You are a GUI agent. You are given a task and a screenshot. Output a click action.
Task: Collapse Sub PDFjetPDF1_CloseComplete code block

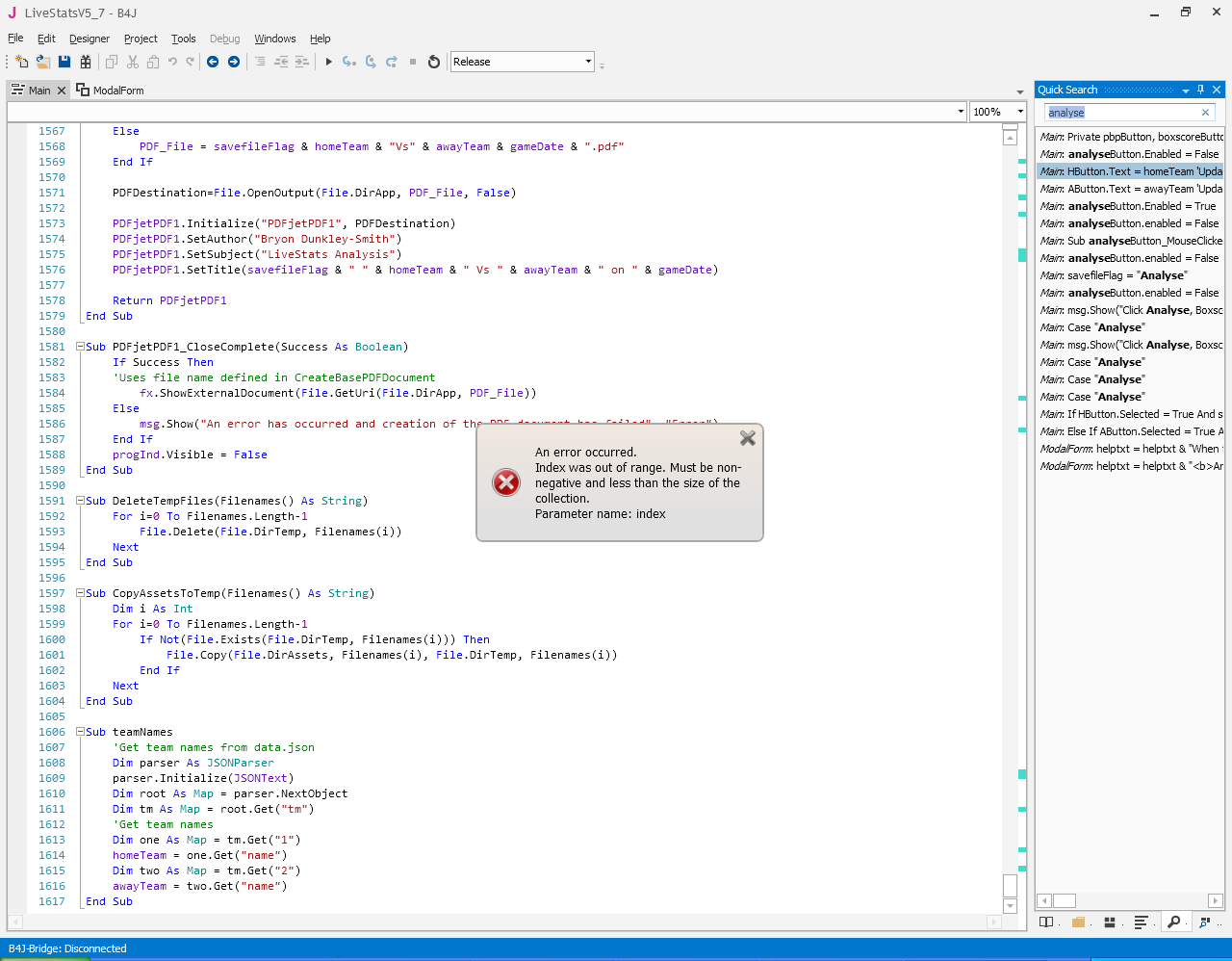click(81, 347)
